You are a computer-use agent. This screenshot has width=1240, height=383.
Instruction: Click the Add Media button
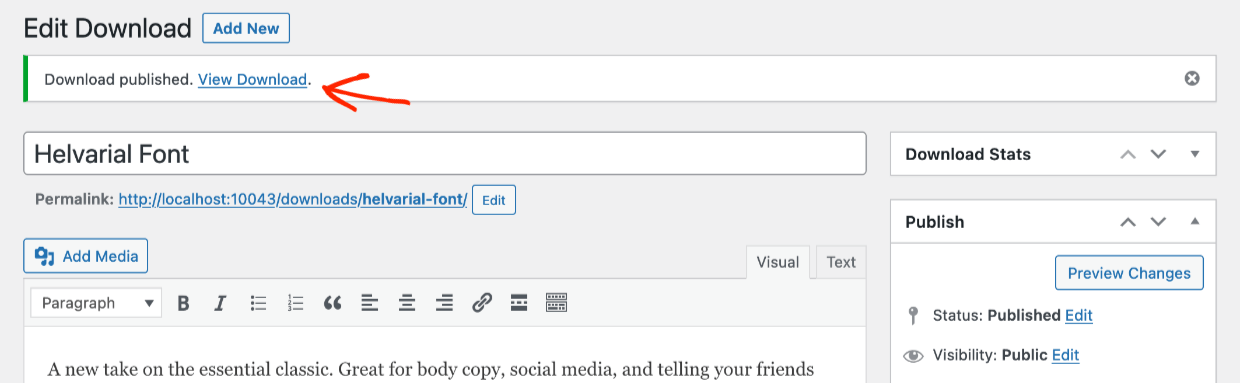86,256
